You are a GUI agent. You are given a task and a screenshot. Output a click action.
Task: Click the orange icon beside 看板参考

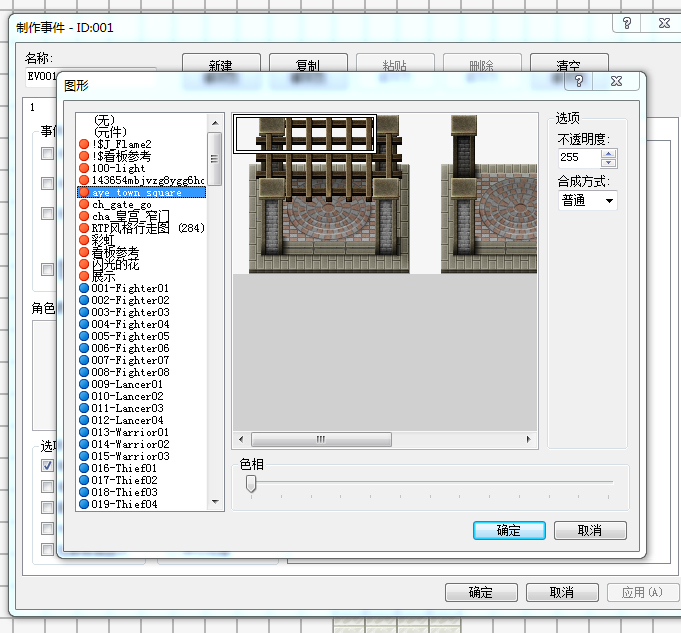pos(84,252)
